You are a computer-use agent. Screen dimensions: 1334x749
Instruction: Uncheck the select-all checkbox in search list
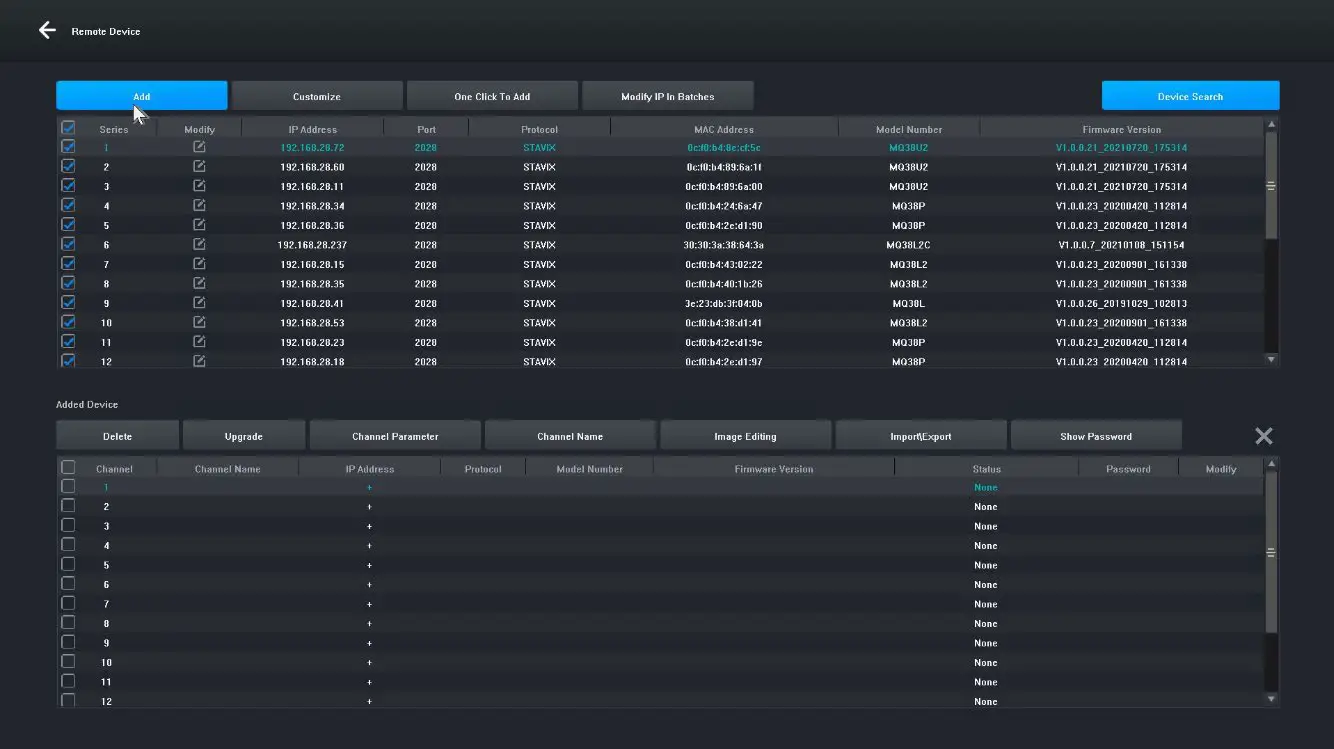68,128
